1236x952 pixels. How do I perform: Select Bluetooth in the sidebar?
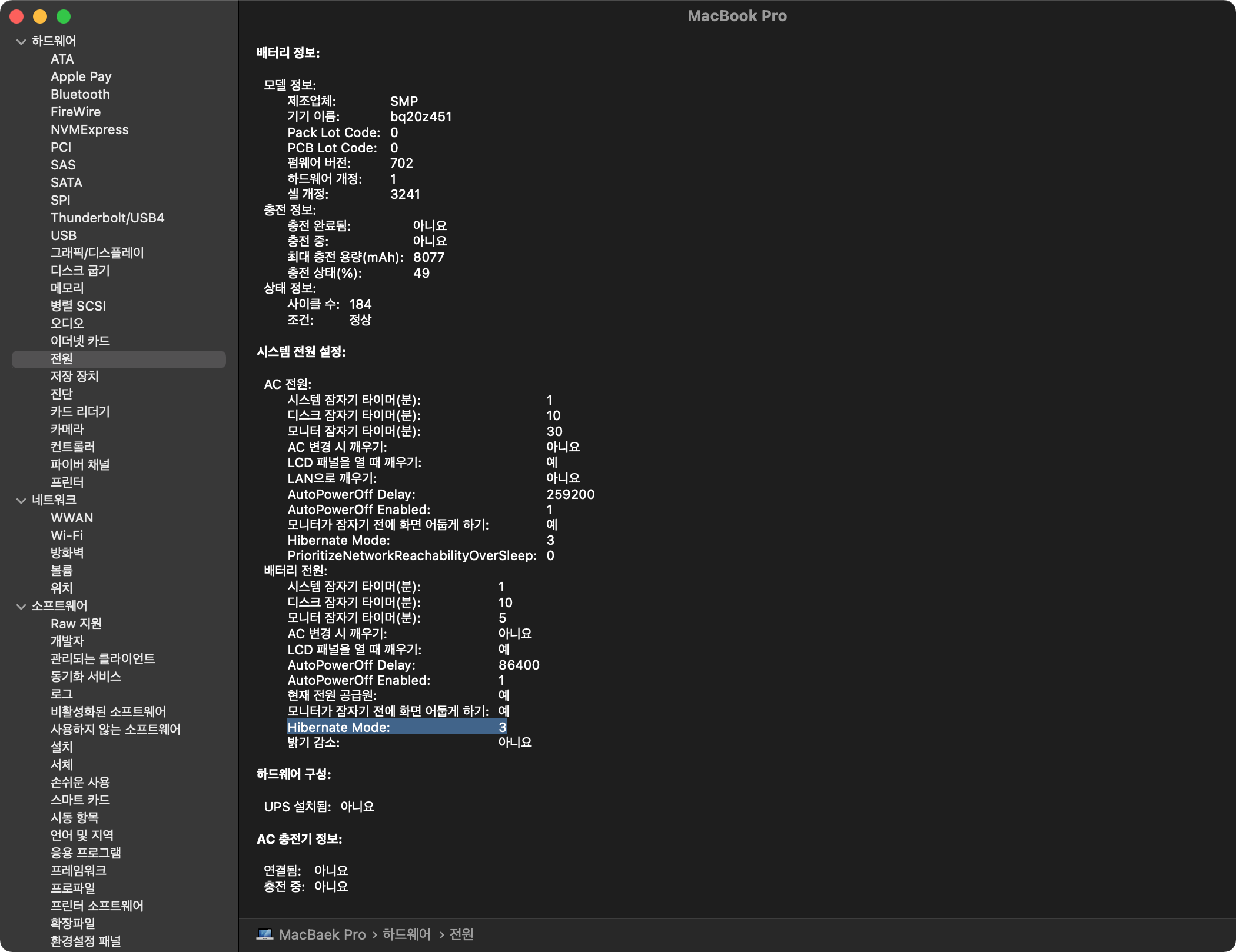coord(80,94)
